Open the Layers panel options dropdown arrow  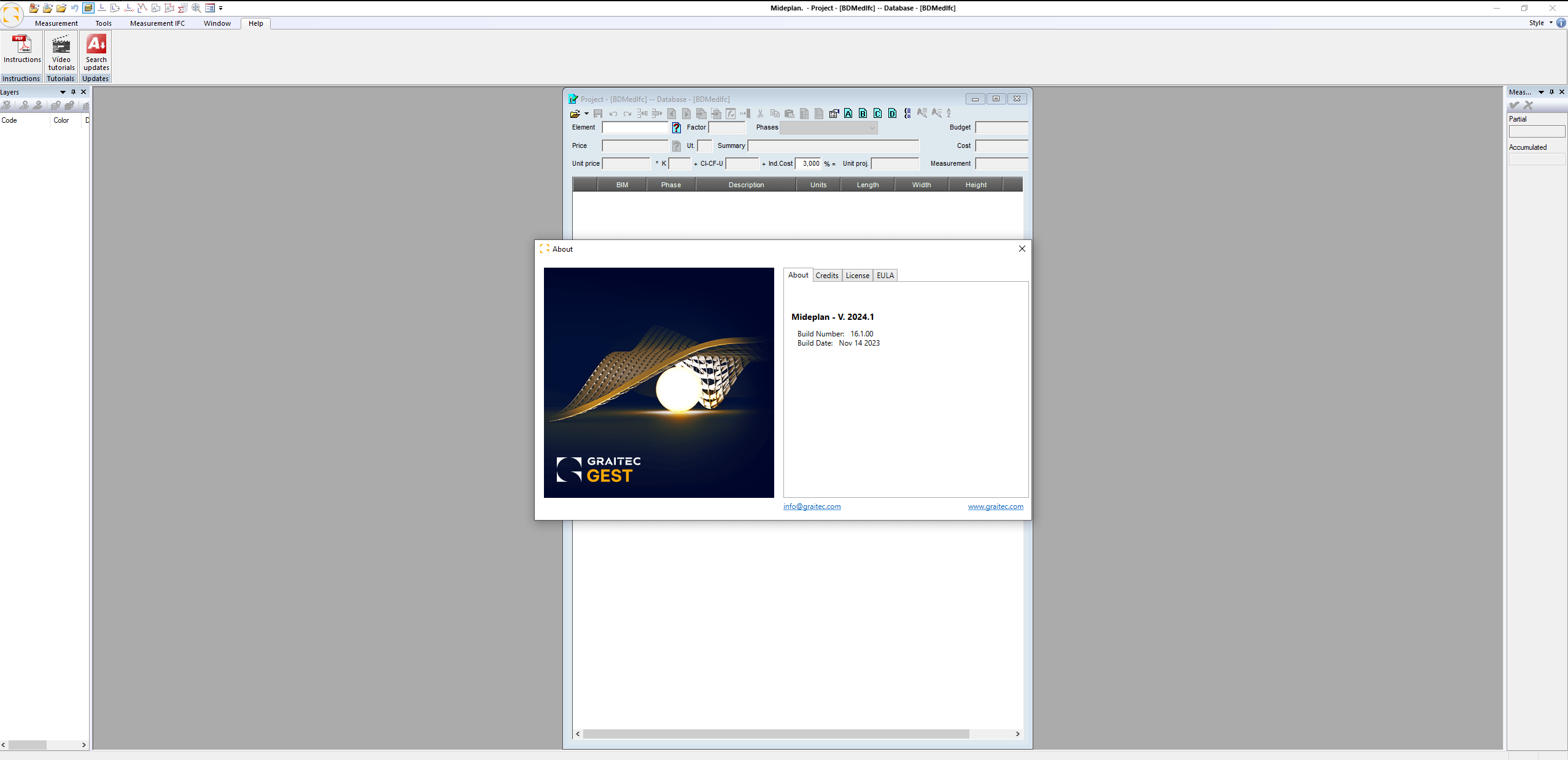click(x=63, y=92)
